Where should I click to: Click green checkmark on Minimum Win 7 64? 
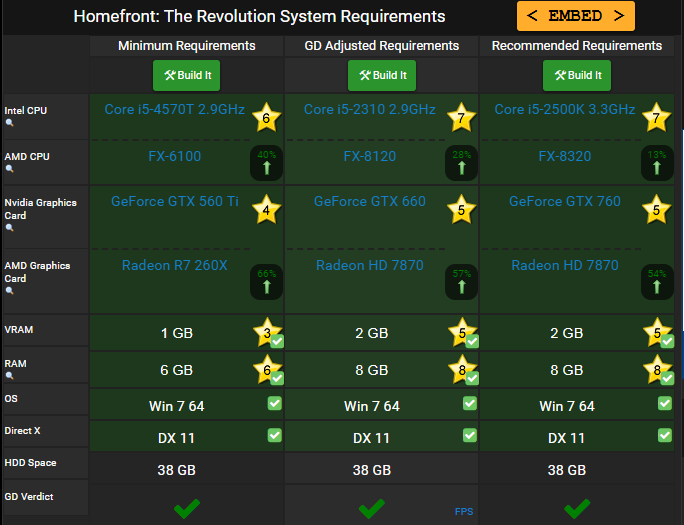pyautogui.click(x=275, y=403)
